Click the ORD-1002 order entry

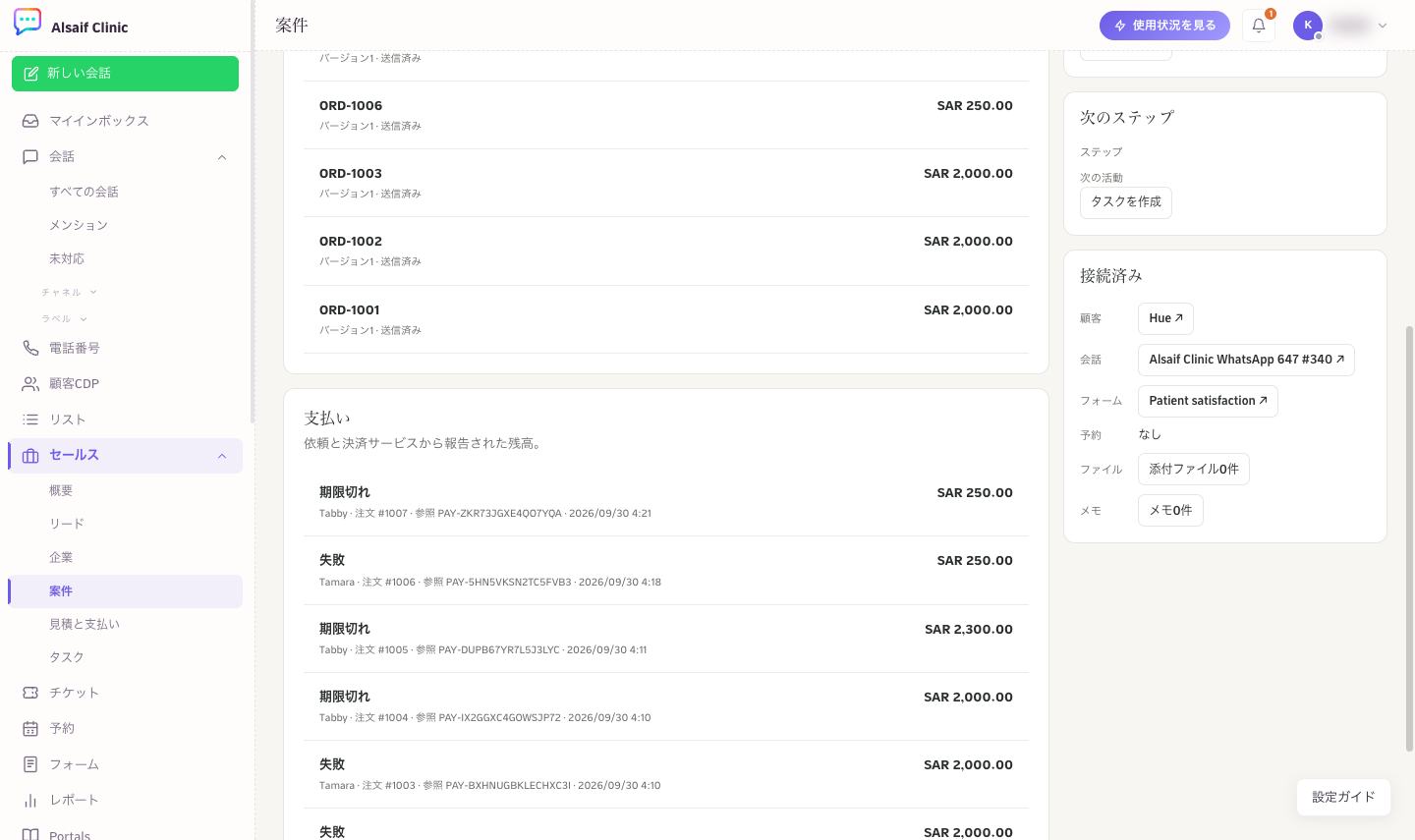(x=666, y=251)
